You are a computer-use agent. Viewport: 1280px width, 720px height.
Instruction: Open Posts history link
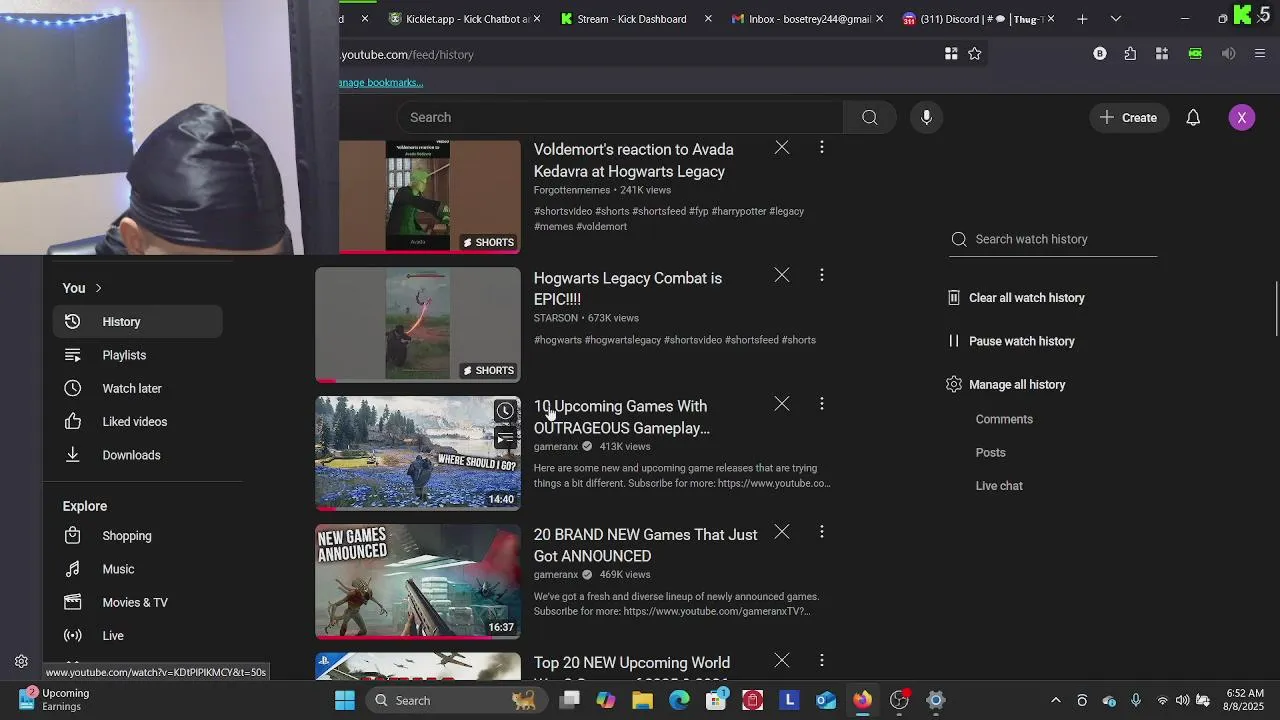(x=990, y=453)
